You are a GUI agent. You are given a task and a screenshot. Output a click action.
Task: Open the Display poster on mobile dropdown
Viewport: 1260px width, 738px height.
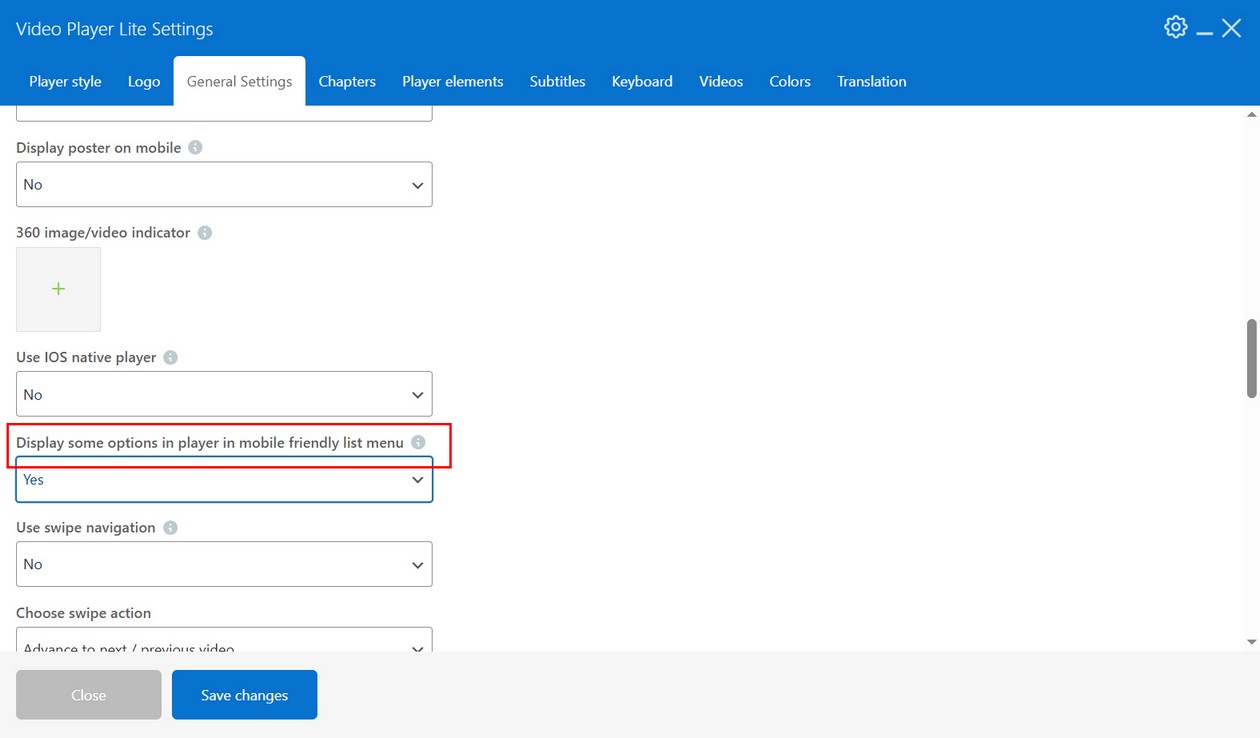[224, 185]
